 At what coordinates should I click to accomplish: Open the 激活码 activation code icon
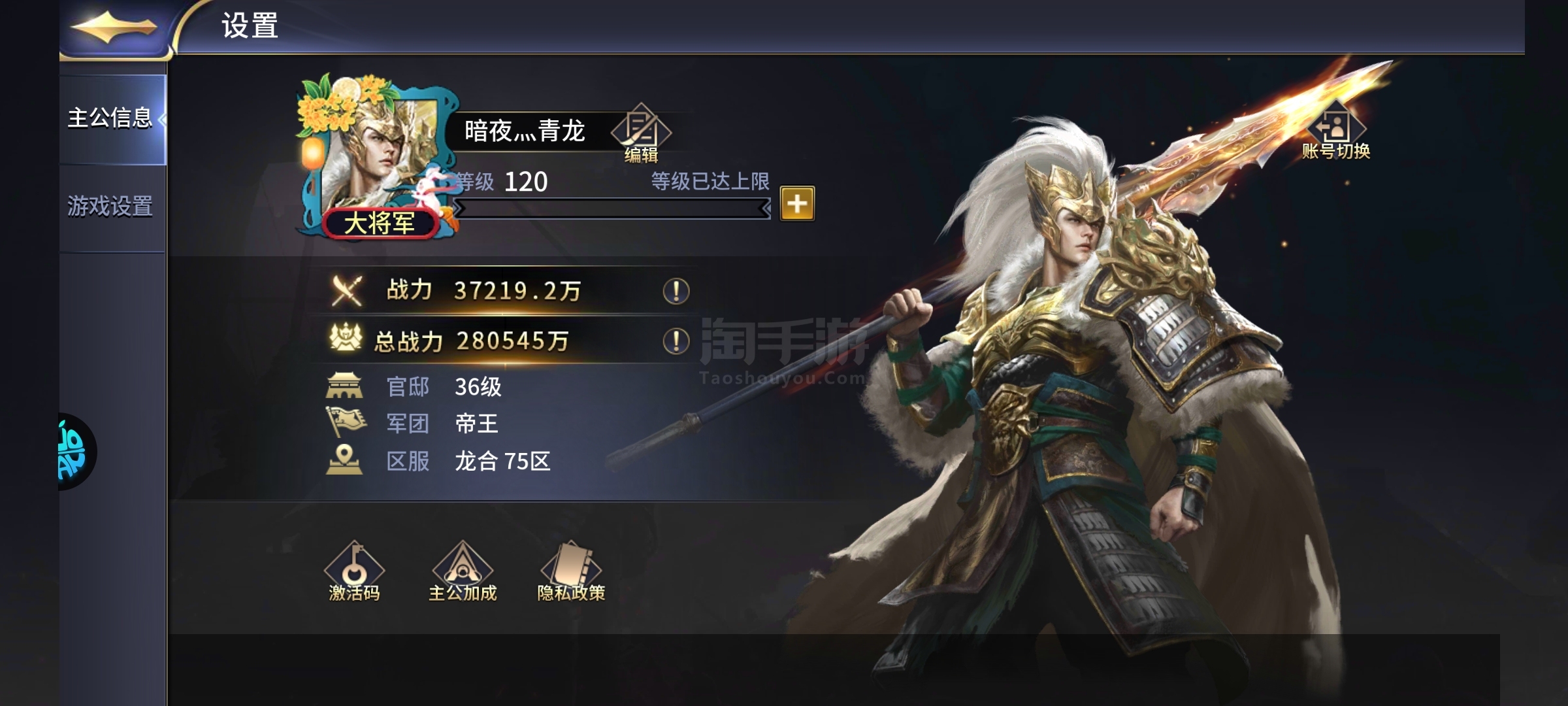[354, 571]
